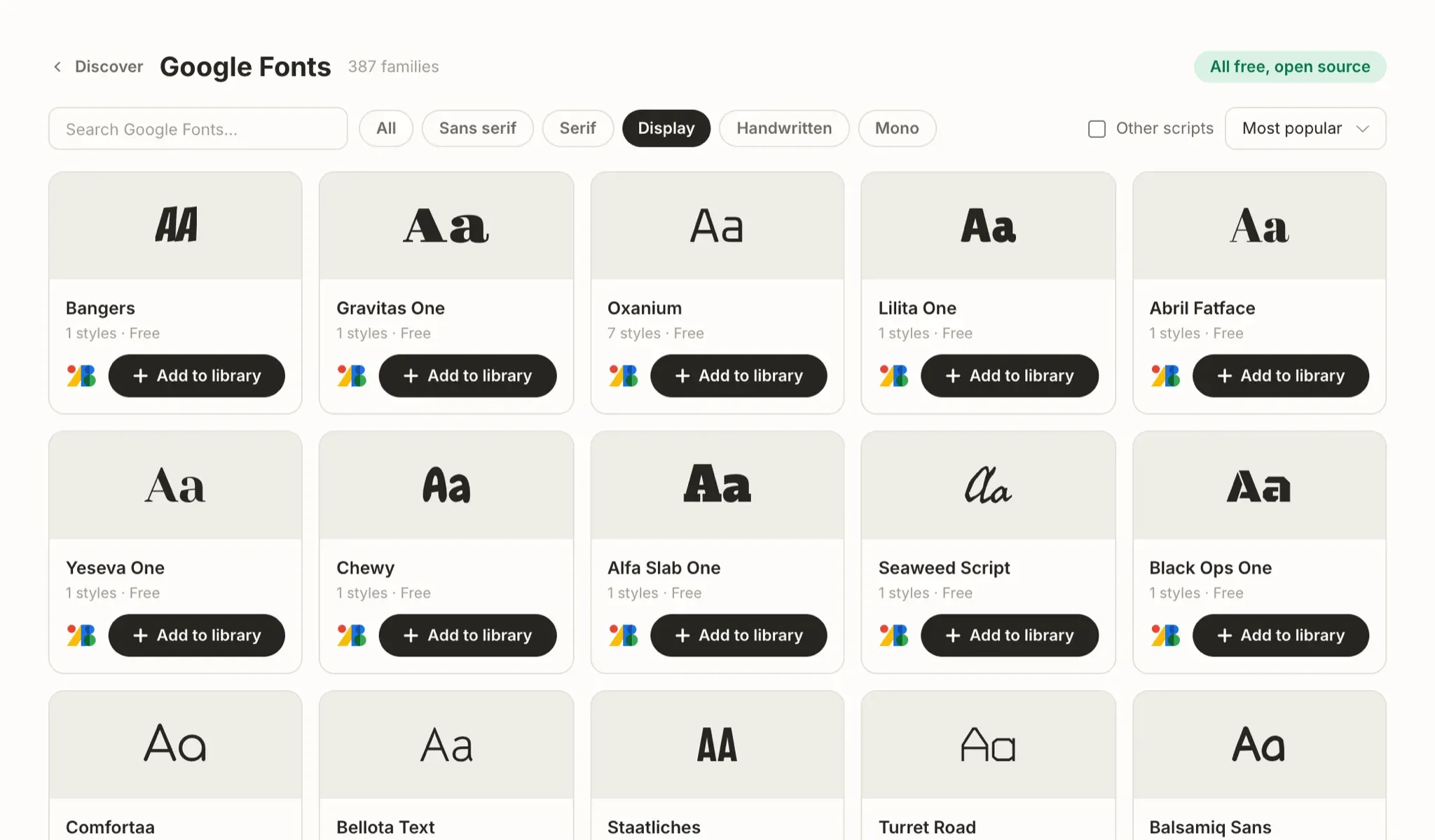This screenshot has width=1435, height=840.
Task: Click the Google Fonts logo on Oxanium card
Action: [623, 376]
